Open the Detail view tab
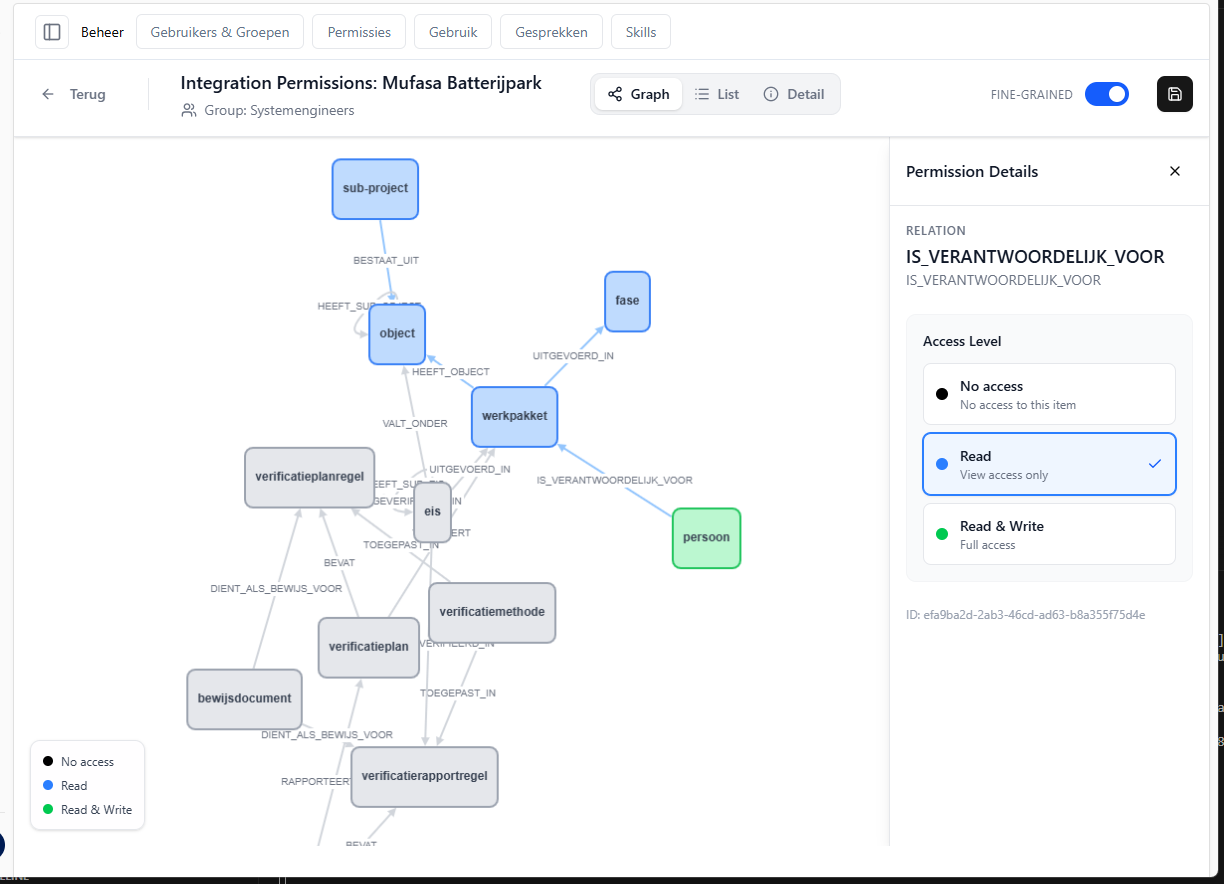The image size is (1224, 884). [794, 94]
